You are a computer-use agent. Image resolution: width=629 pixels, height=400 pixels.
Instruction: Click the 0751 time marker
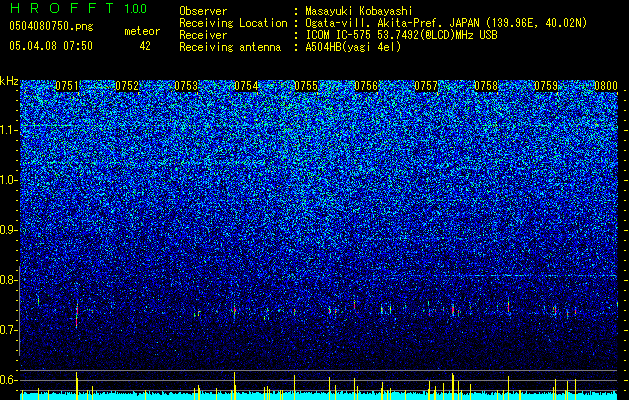(67, 86)
